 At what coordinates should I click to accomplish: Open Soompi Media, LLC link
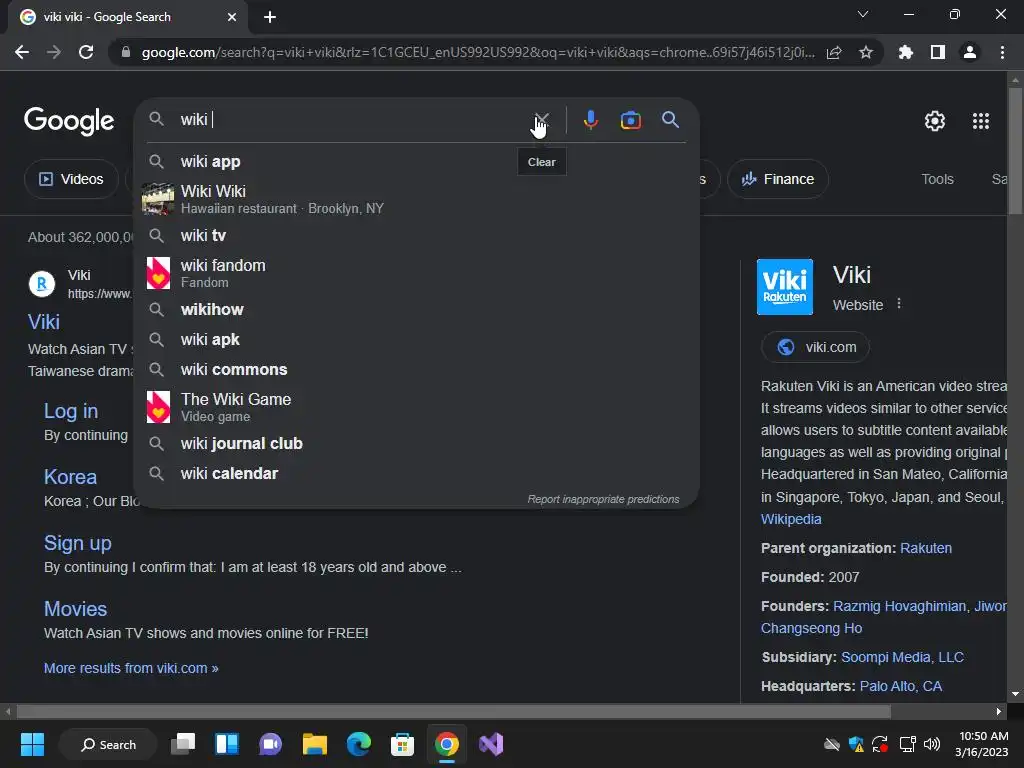click(x=902, y=657)
